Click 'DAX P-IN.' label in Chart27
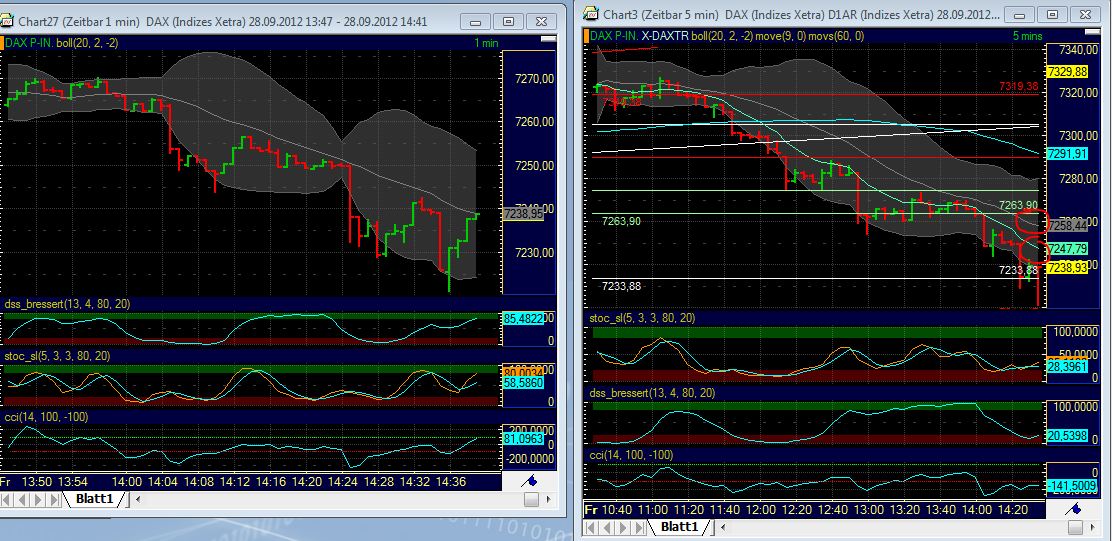Screen dimensions: 1112x541 click(28, 43)
